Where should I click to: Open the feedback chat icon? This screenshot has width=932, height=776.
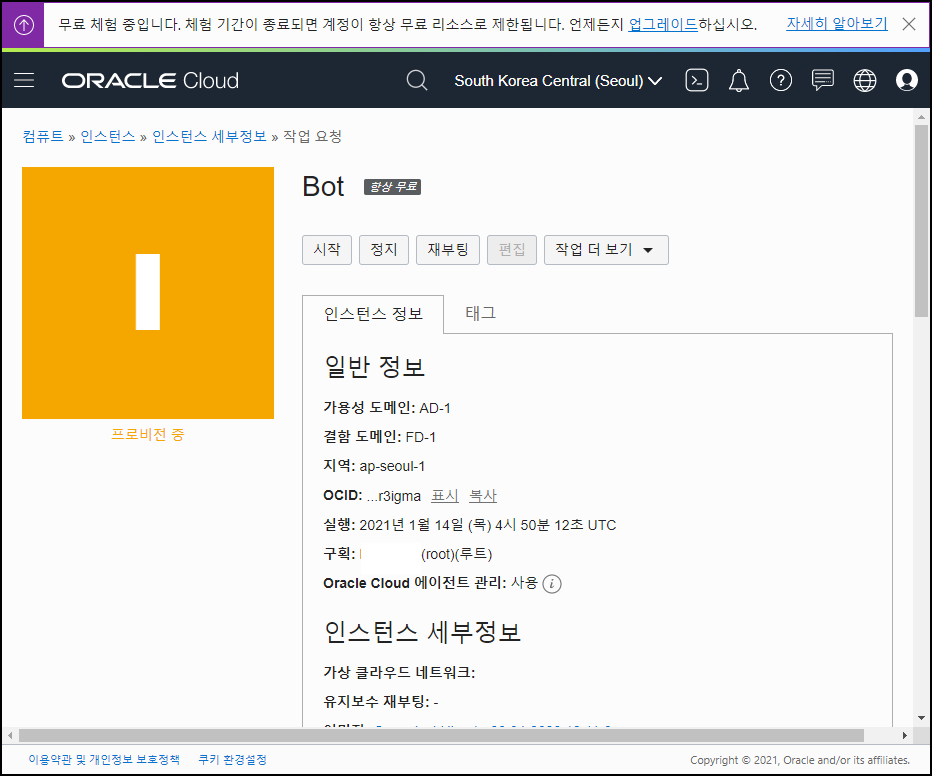pos(823,81)
